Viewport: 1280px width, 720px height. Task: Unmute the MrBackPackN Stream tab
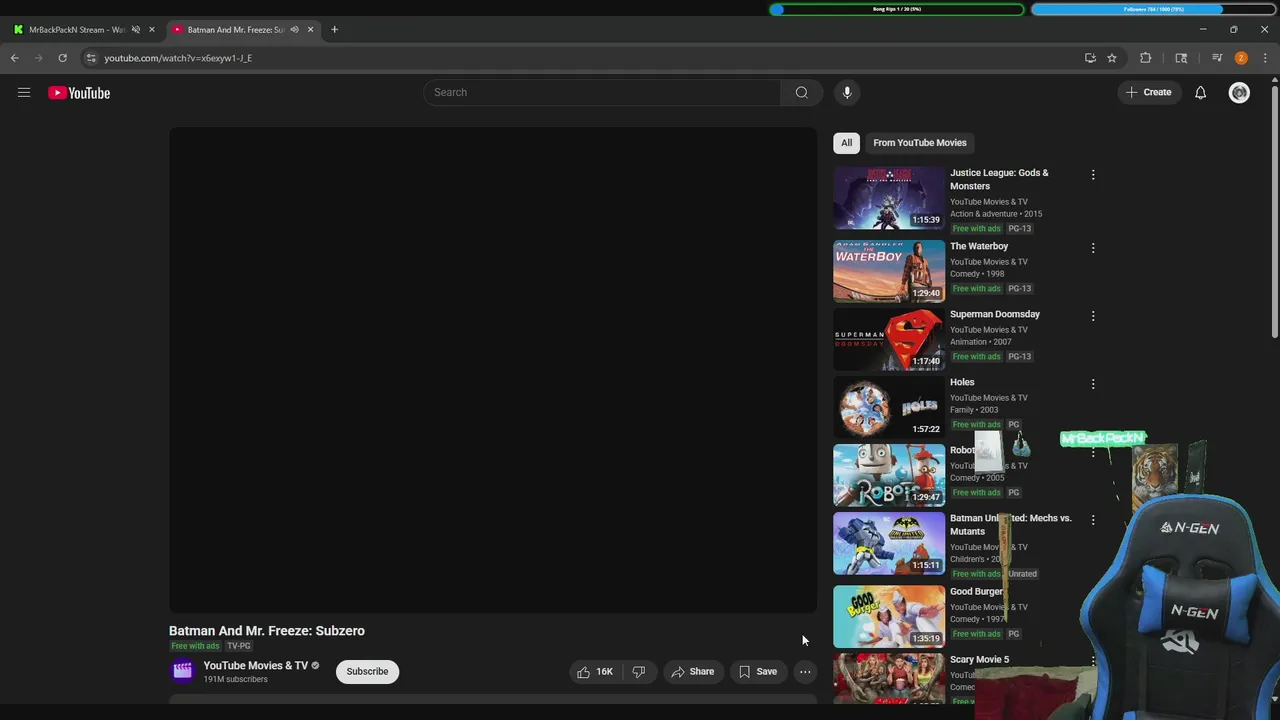136,30
